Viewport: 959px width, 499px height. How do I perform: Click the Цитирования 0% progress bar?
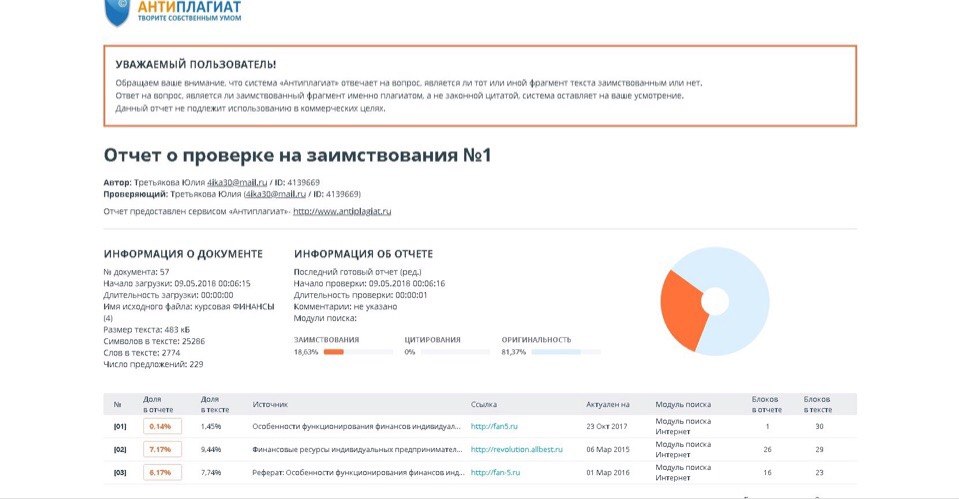[x=455, y=352]
